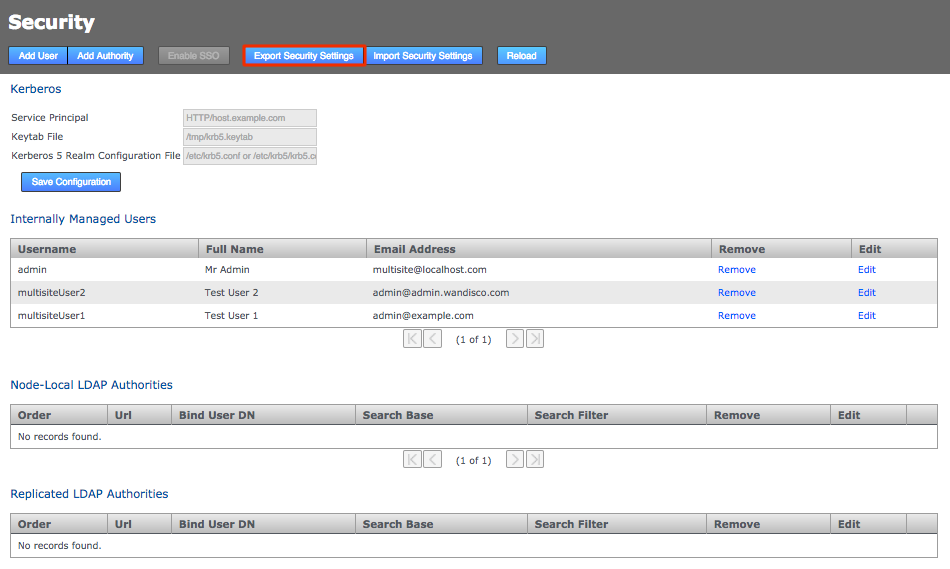Click Bind User DN header in Replicated LDAP table

[263, 524]
